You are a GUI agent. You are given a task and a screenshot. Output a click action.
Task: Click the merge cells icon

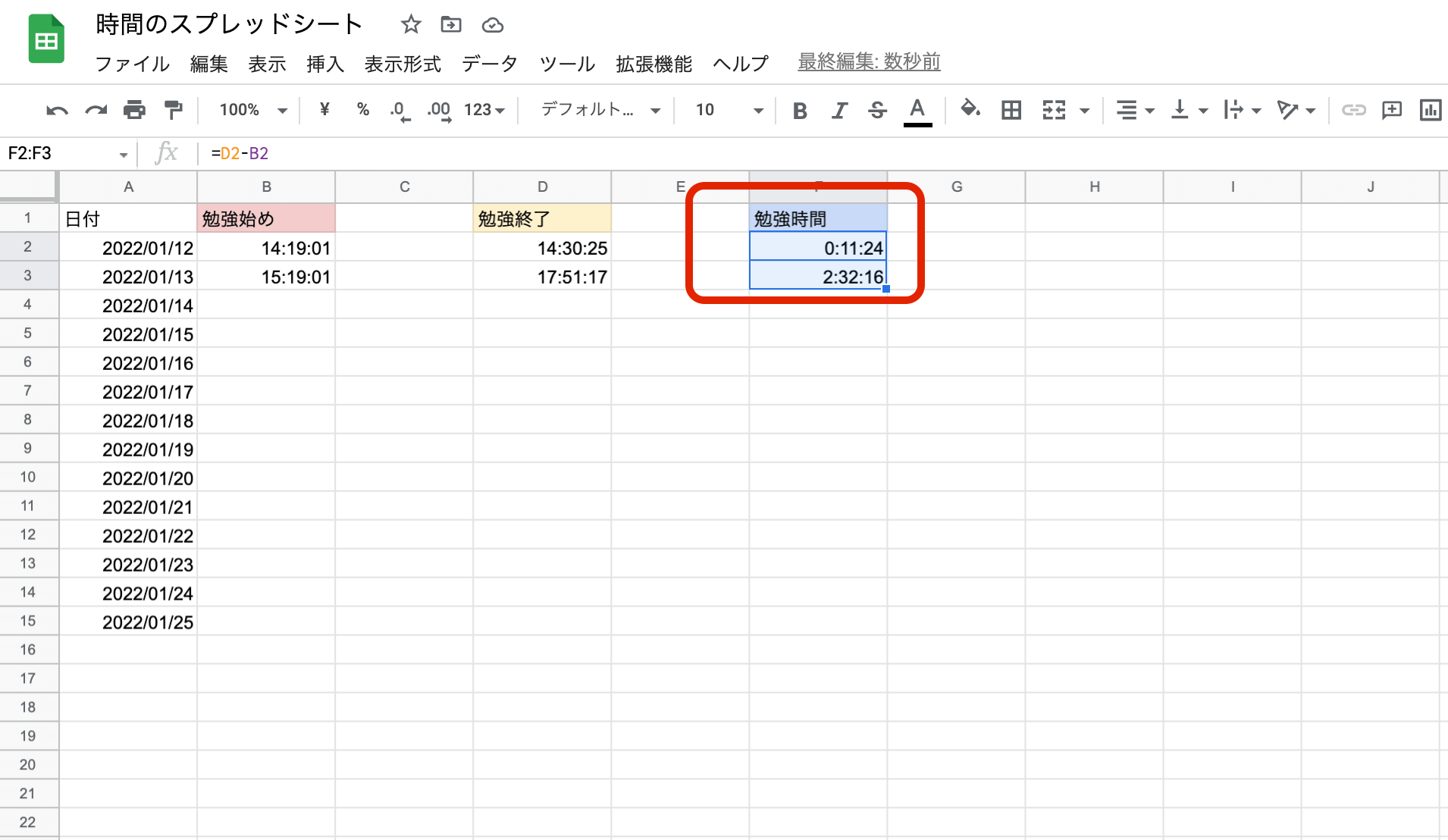1055,111
